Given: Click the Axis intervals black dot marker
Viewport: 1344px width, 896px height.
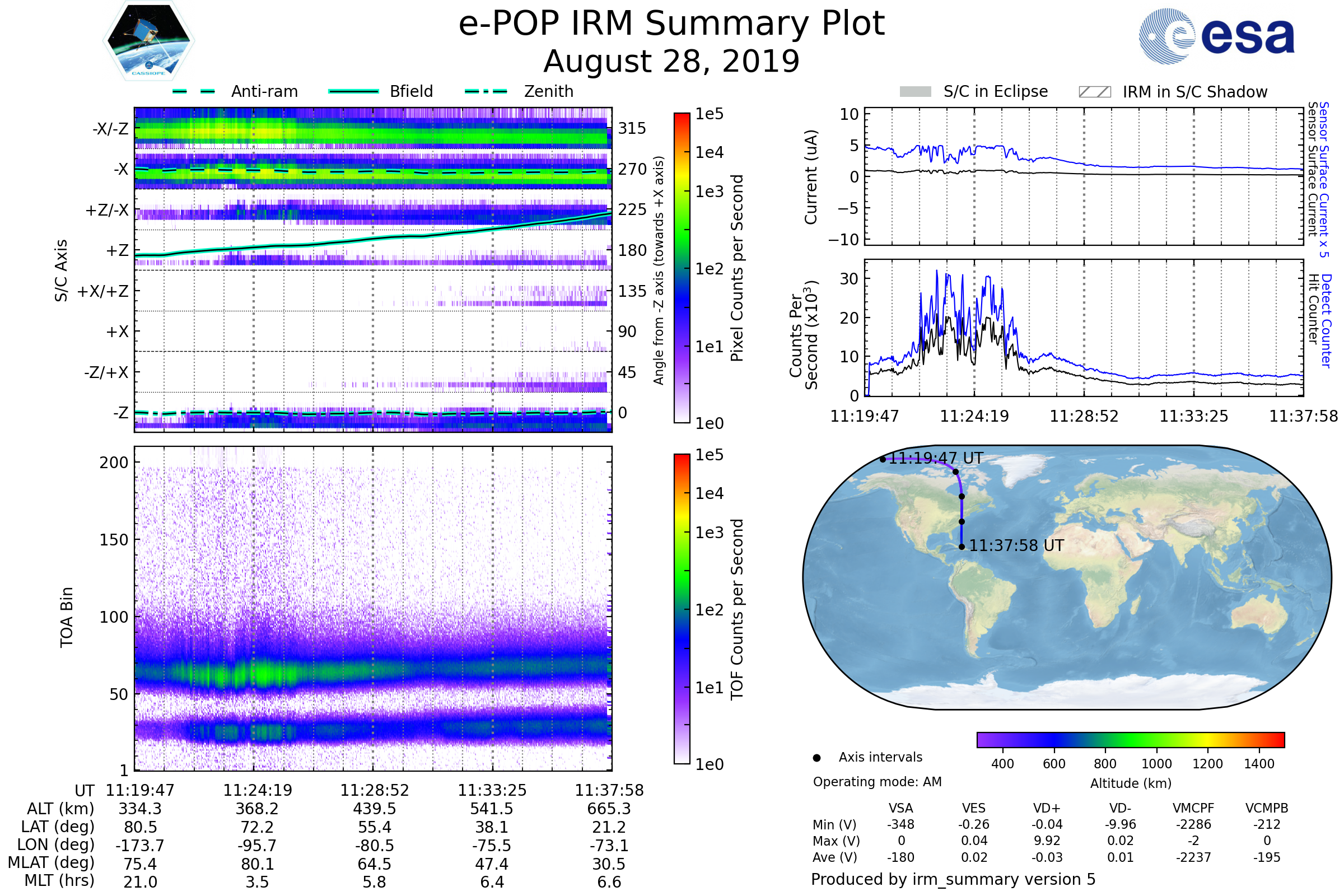Looking at the screenshot, I should [816, 758].
